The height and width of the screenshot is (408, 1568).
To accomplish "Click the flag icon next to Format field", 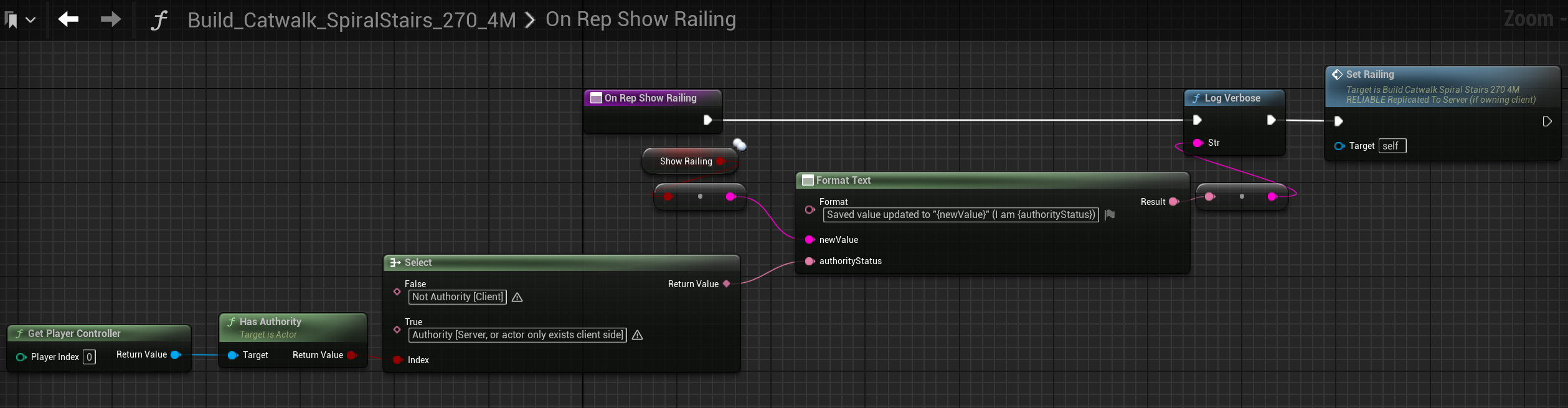I will pos(1109,214).
